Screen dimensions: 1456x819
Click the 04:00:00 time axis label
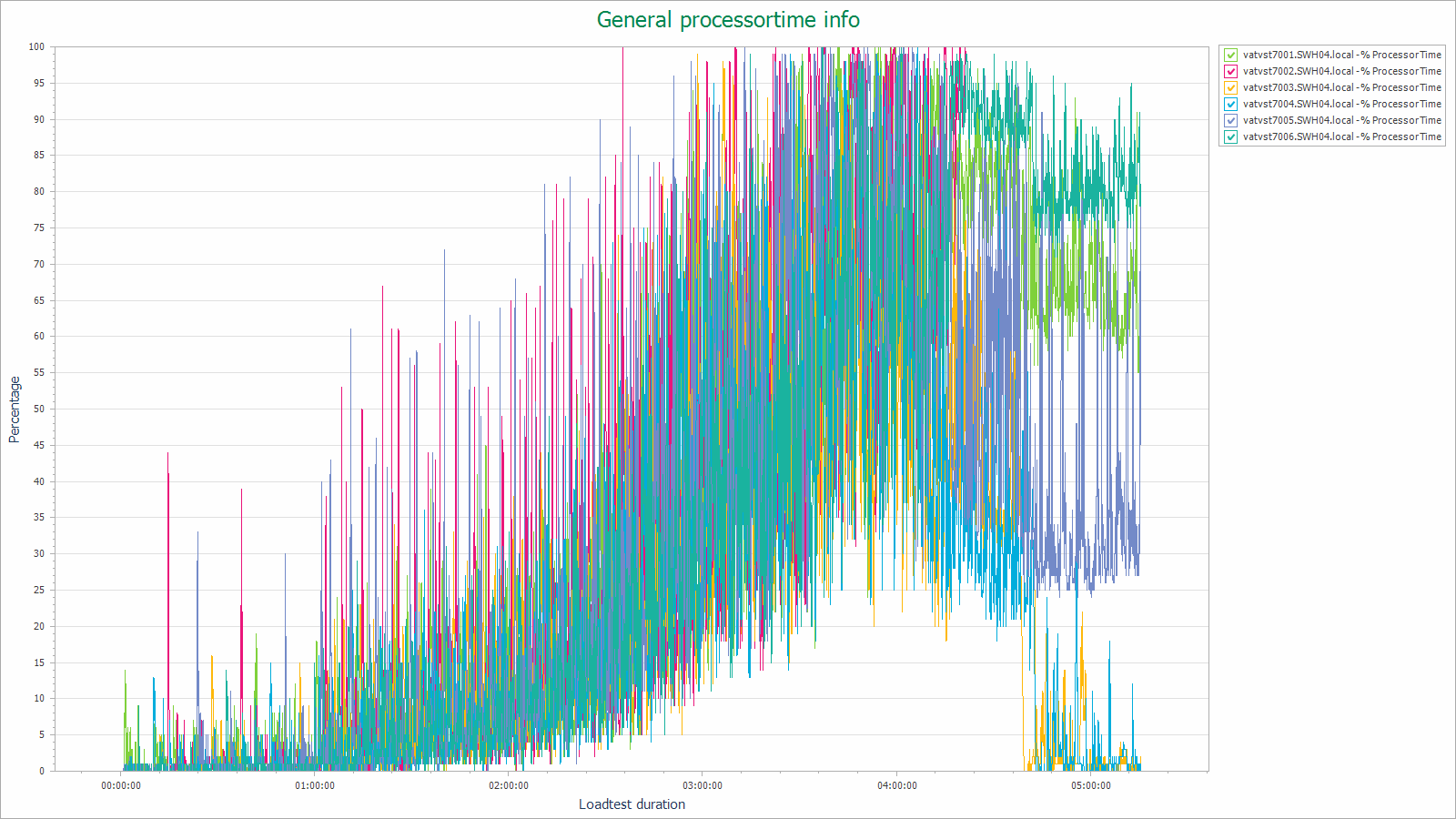click(x=897, y=785)
